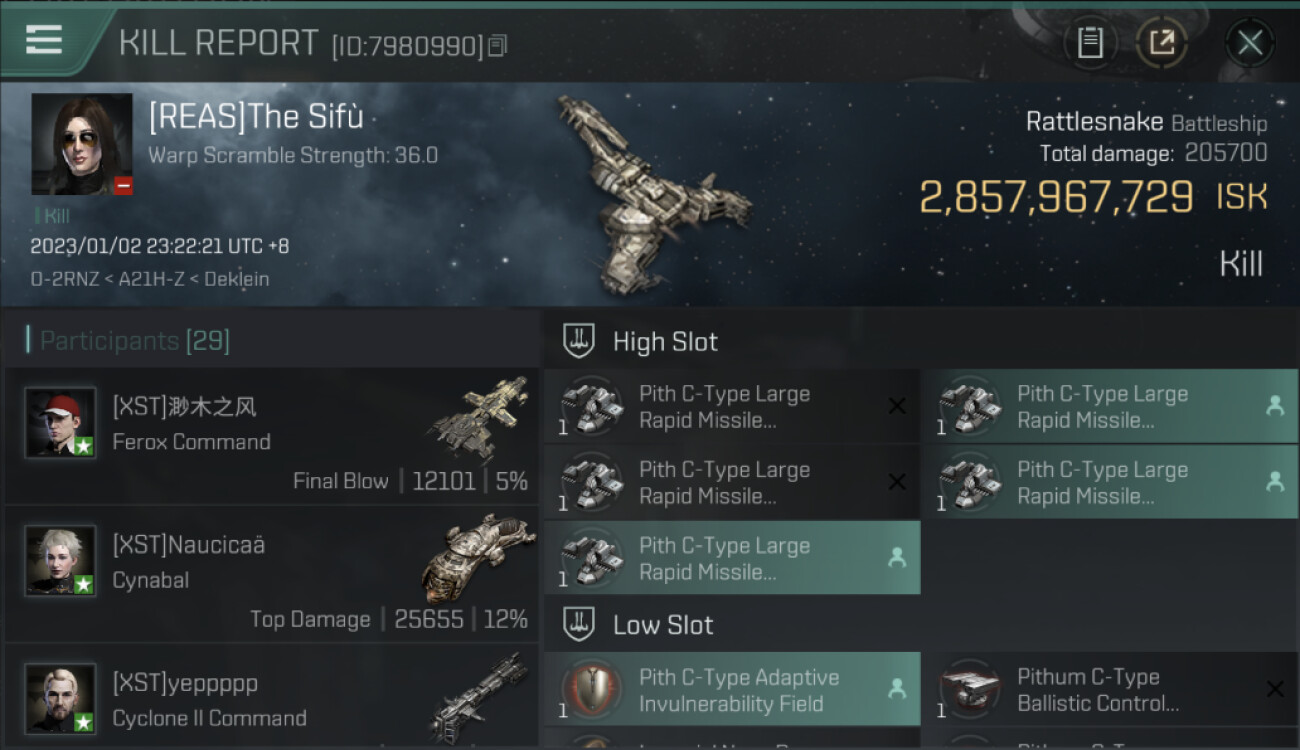The height and width of the screenshot is (750, 1300).
Task: Click the Rattlesnake Battleship ship name
Action: pyautogui.click(x=1146, y=122)
